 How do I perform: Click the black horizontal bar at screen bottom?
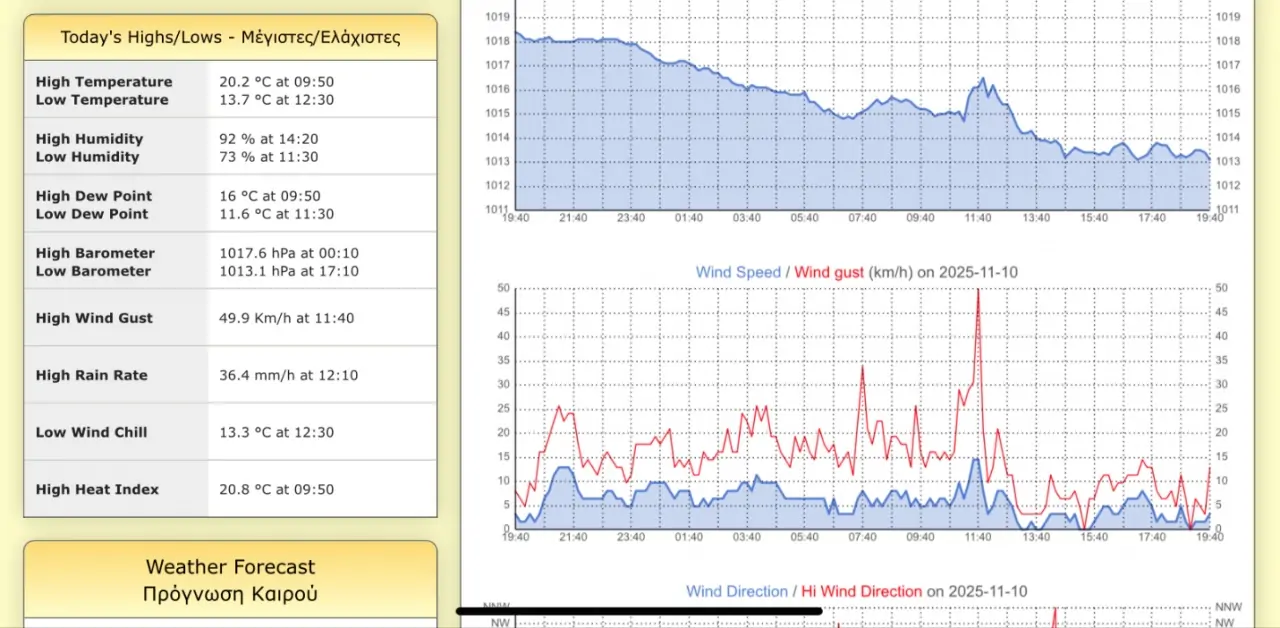[x=639, y=611]
